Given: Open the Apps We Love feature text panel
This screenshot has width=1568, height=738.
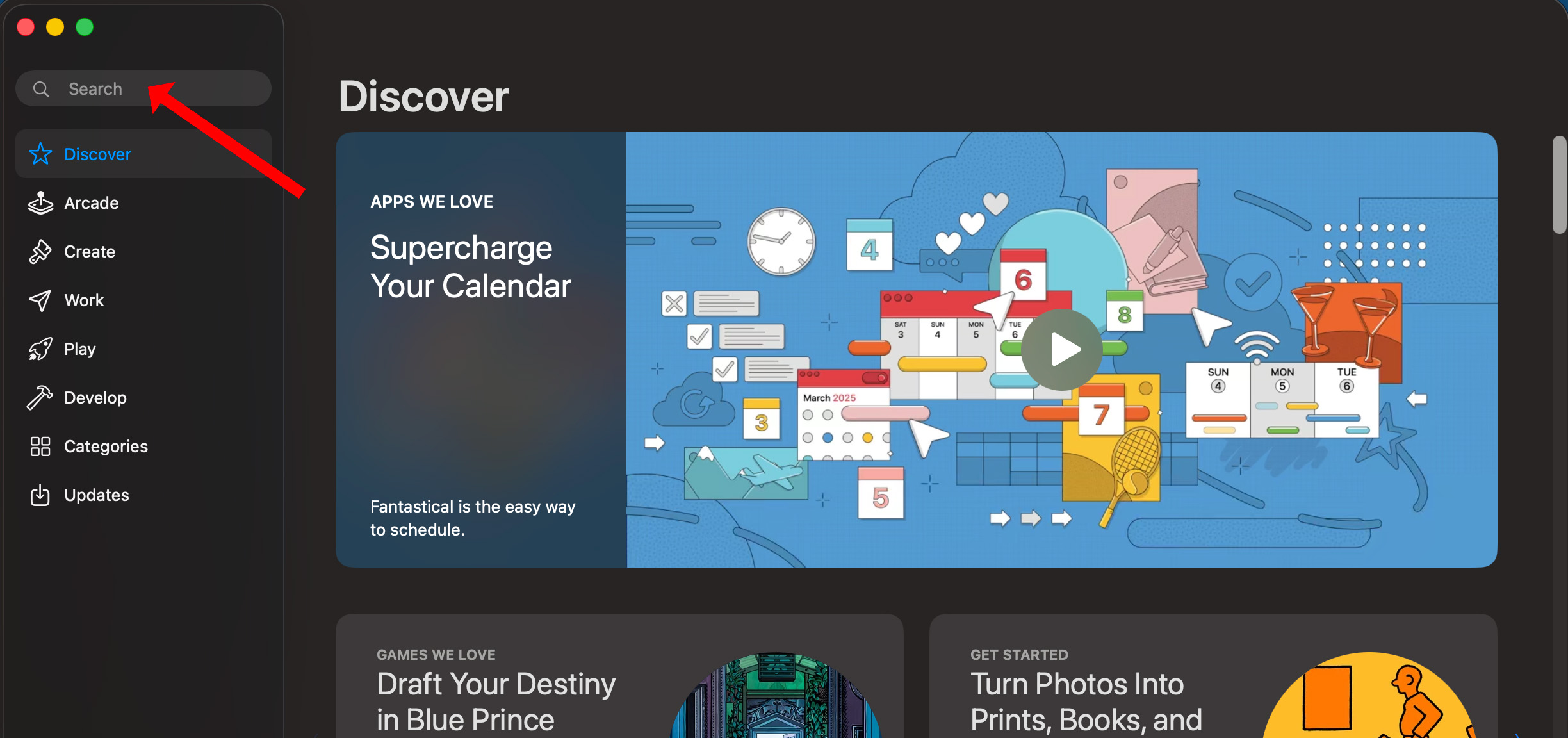Looking at the screenshot, I should 481,349.
